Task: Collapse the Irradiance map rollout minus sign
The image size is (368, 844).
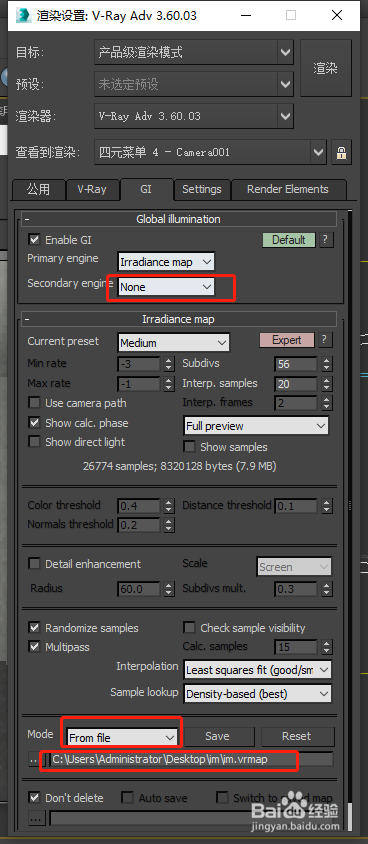Action: pyautogui.click(x=27, y=319)
